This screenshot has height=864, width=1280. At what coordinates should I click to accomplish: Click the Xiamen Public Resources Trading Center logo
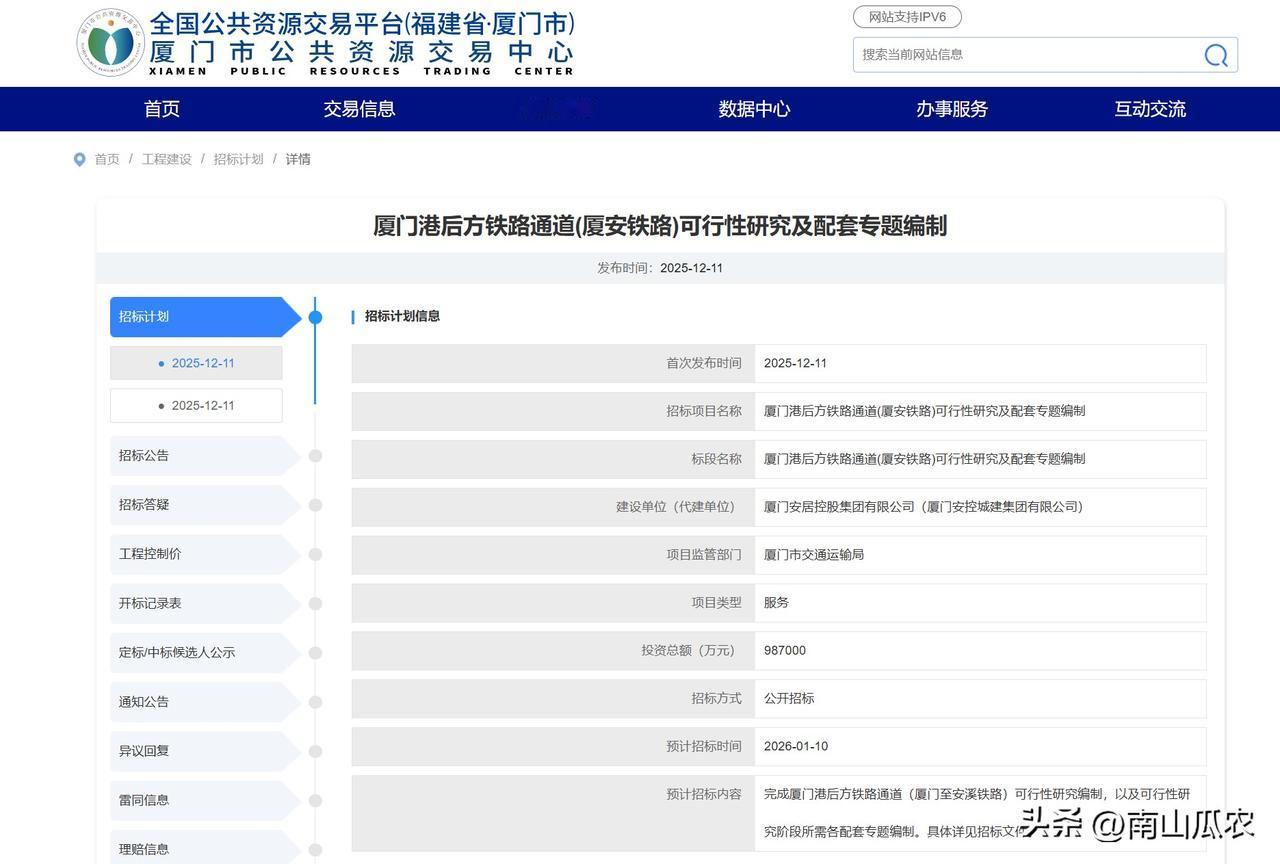[110, 42]
